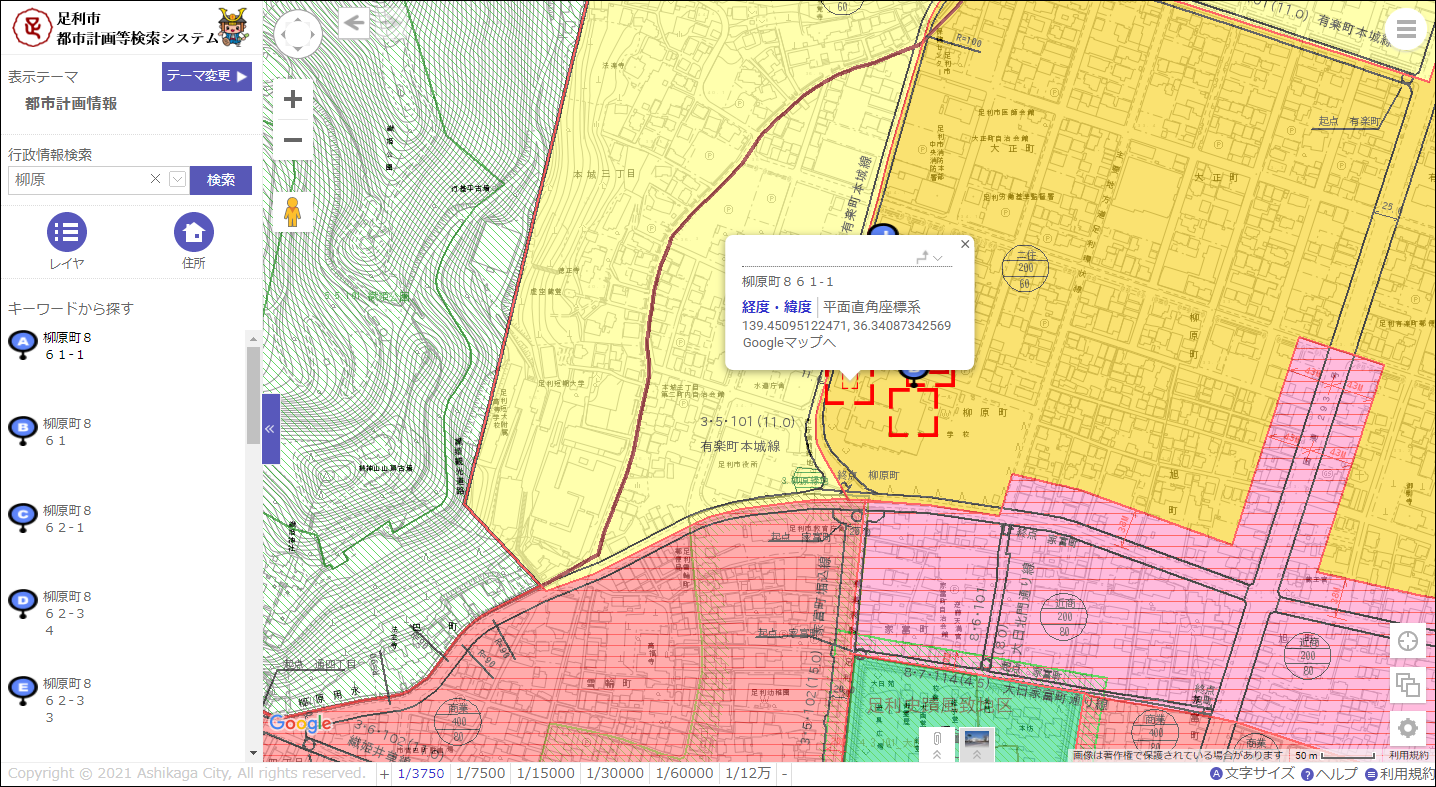
Task: Go back with the left arrow map button
Action: pos(354,22)
